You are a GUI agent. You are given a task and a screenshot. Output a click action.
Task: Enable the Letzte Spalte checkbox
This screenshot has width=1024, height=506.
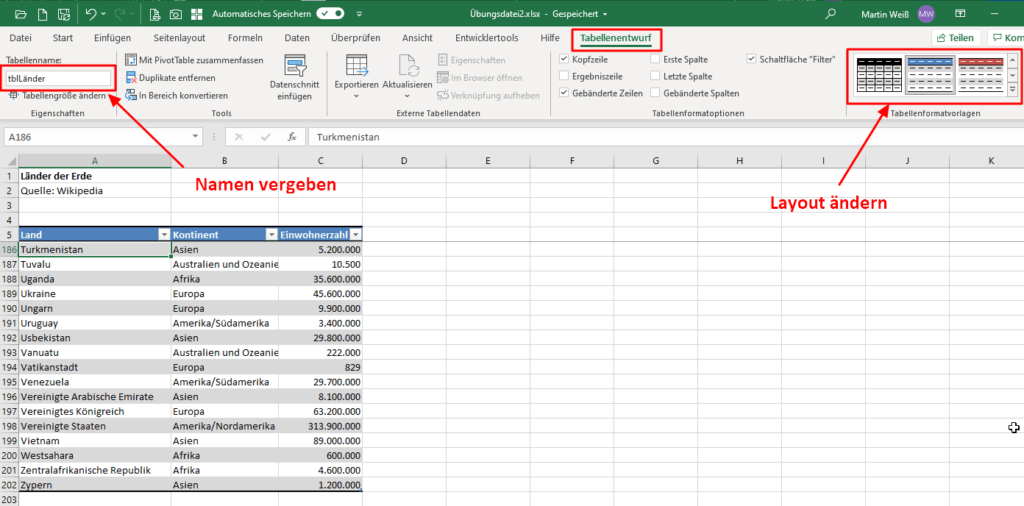(655, 76)
